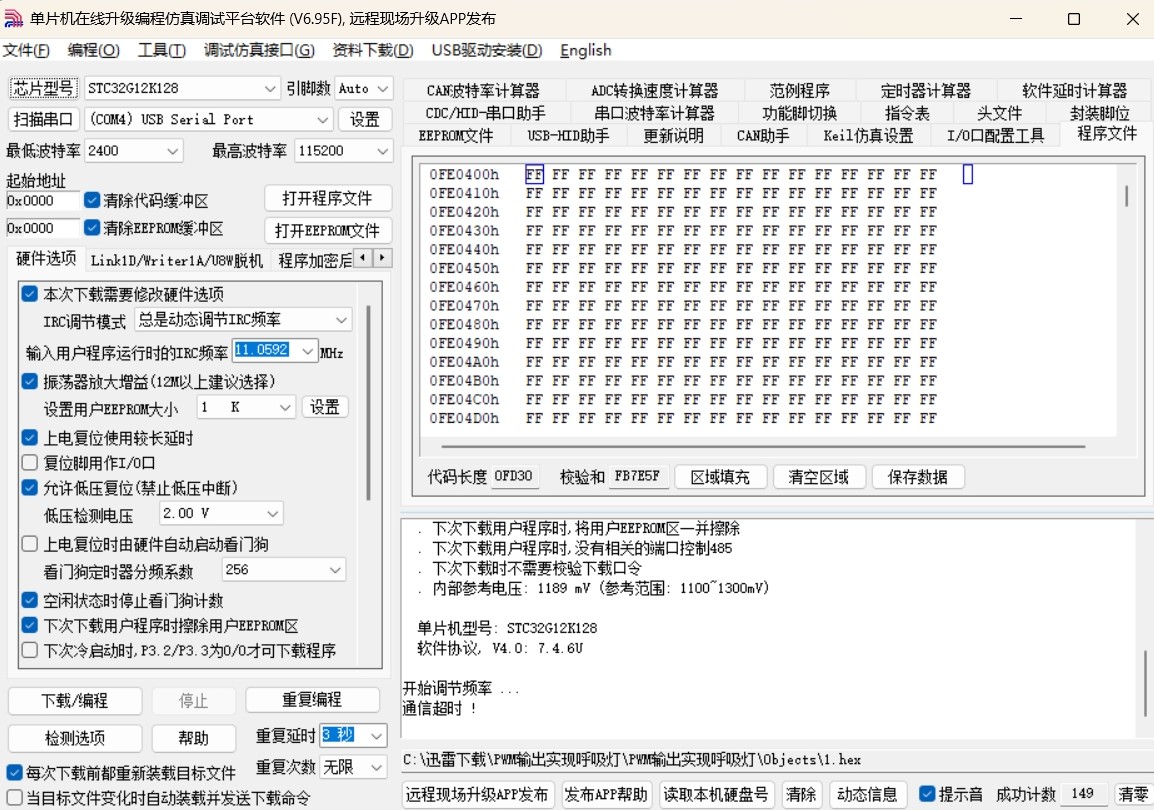Click the 芯片型号 button

[43, 88]
